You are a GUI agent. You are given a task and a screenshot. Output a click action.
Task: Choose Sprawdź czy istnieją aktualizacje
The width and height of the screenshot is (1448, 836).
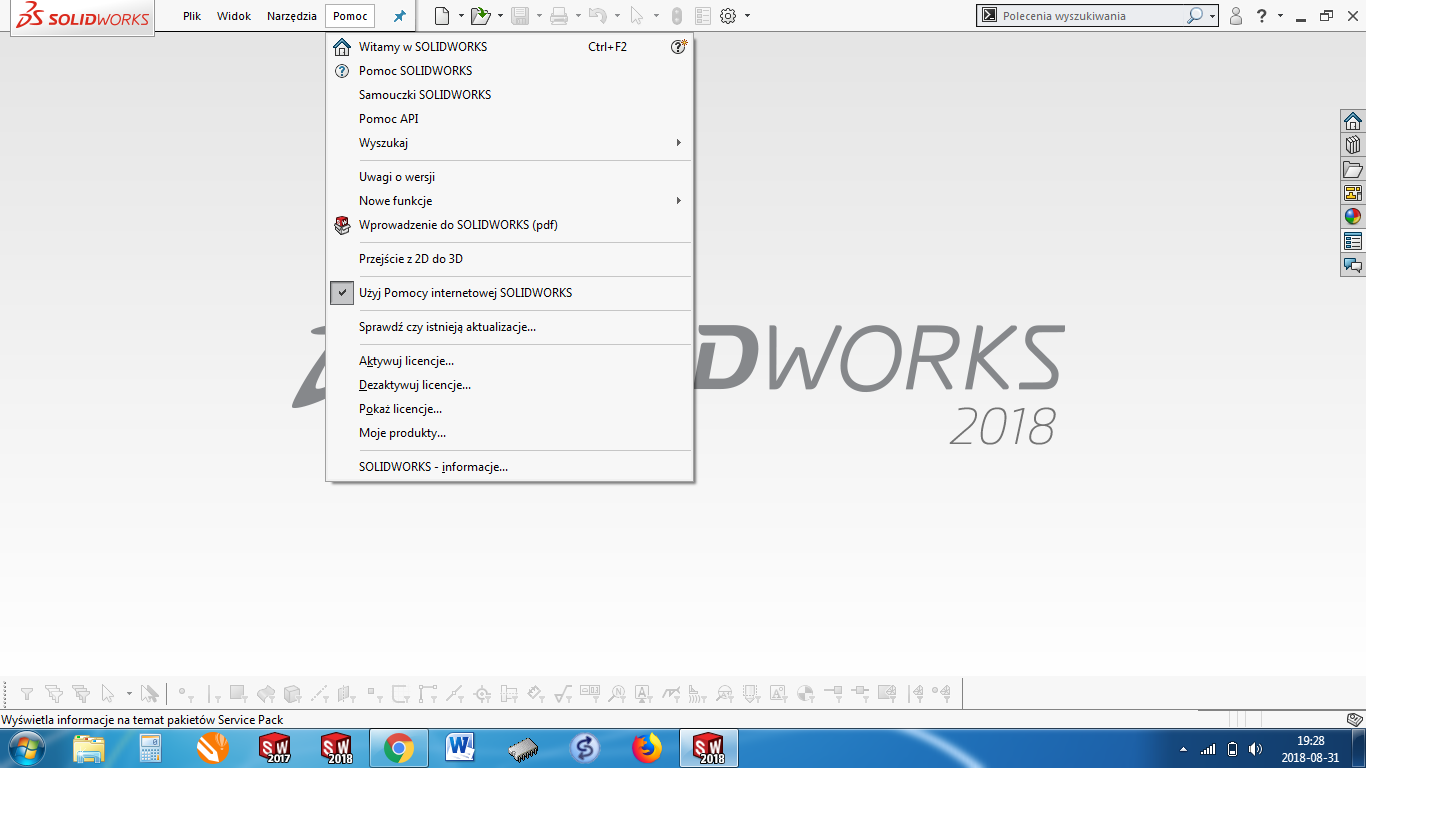pyautogui.click(x=510, y=327)
